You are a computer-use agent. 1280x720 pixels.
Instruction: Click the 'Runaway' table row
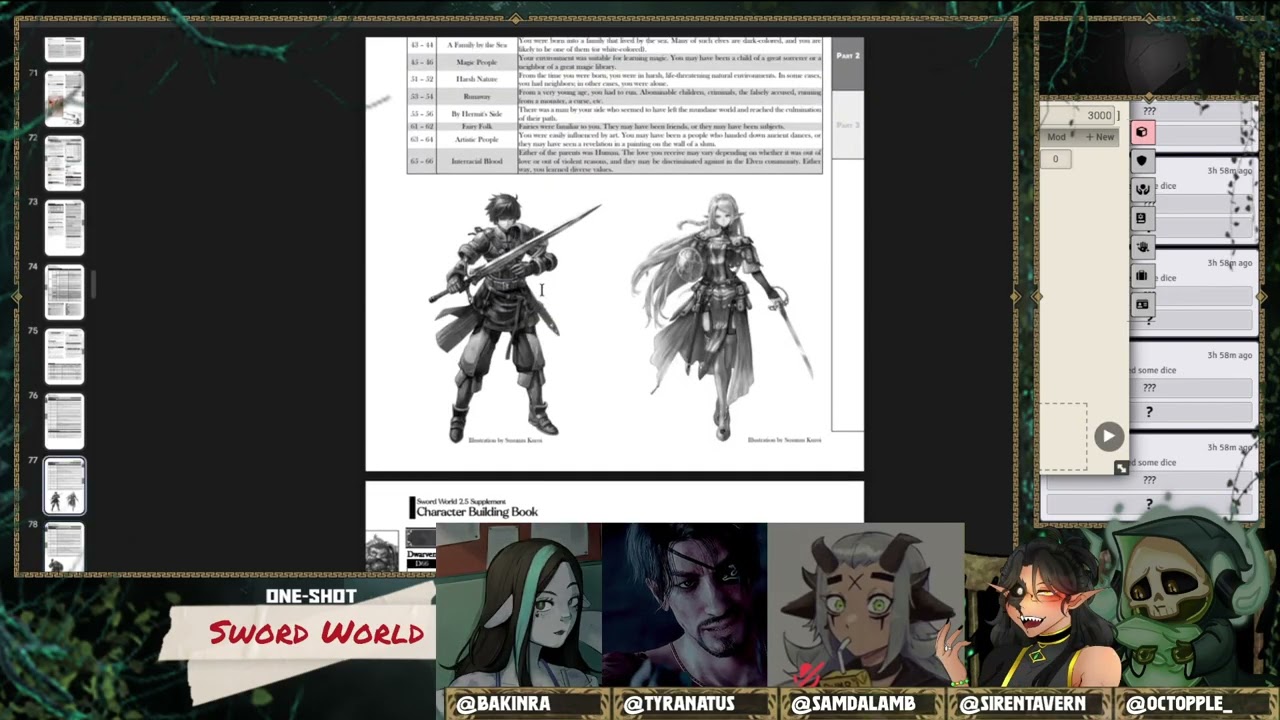[x=615, y=96]
